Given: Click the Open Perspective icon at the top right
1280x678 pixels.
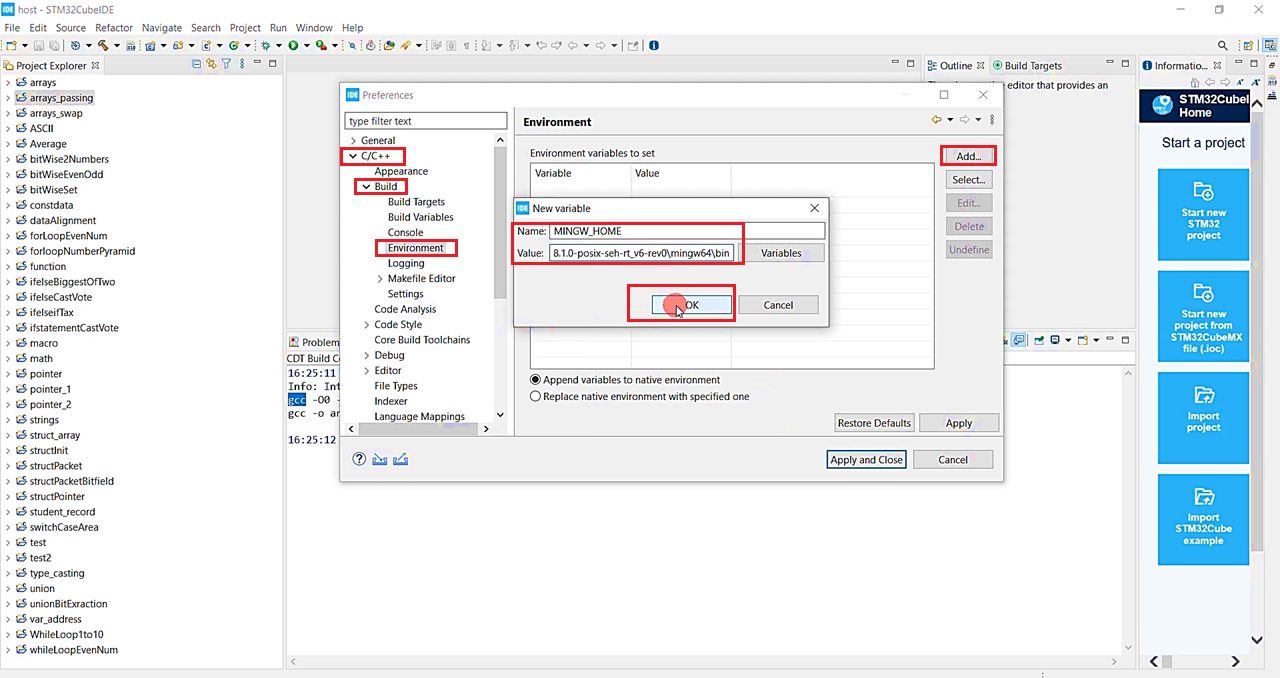Looking at the screenshot, I should tap(1248, 45).
